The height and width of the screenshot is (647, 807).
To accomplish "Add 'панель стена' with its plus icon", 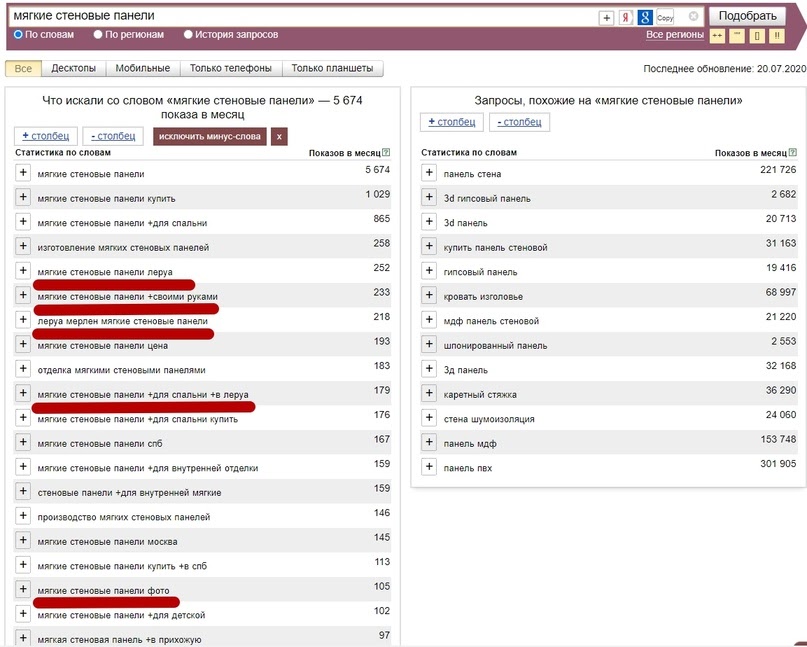I will click(x=429, y=172).
